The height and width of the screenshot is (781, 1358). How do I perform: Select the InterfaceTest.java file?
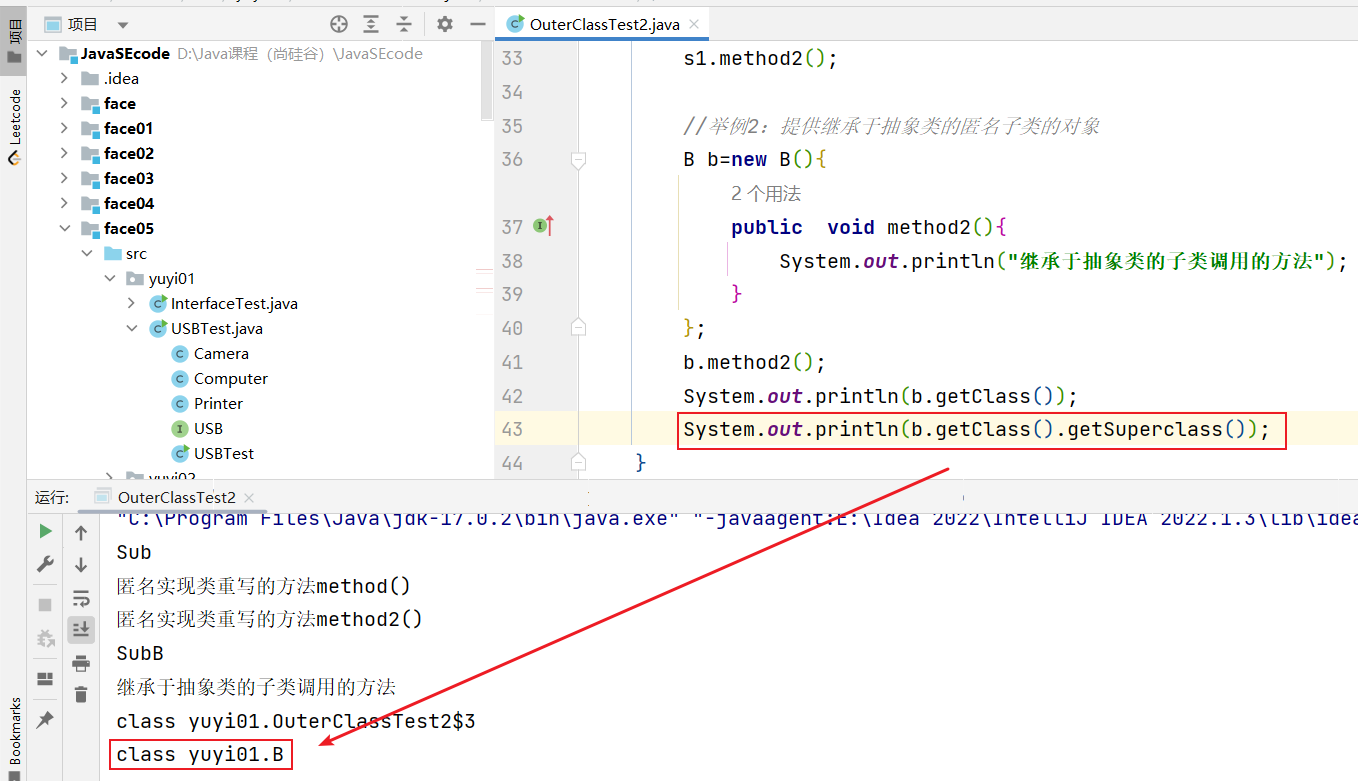coord(234,303)
